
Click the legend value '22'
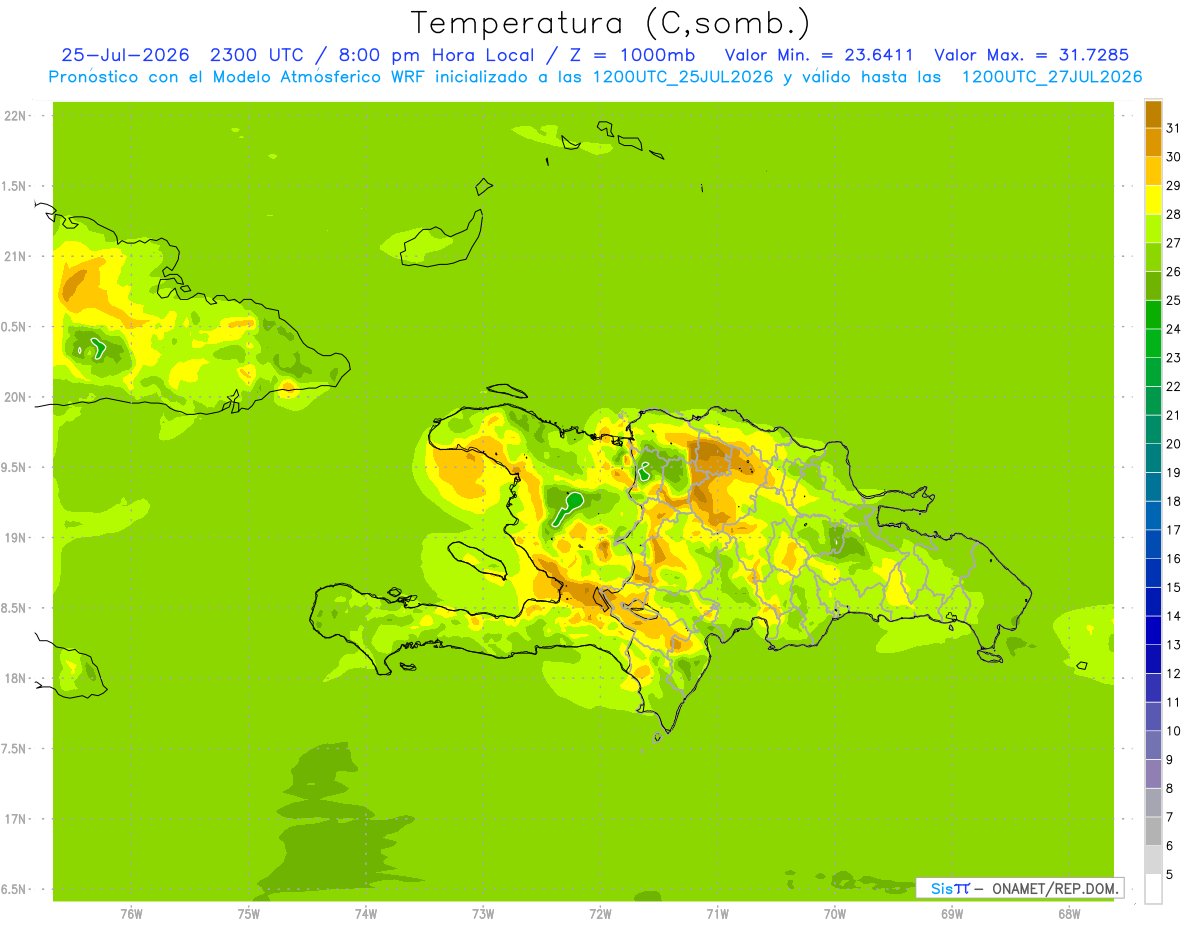click(x=1173, y=386)
